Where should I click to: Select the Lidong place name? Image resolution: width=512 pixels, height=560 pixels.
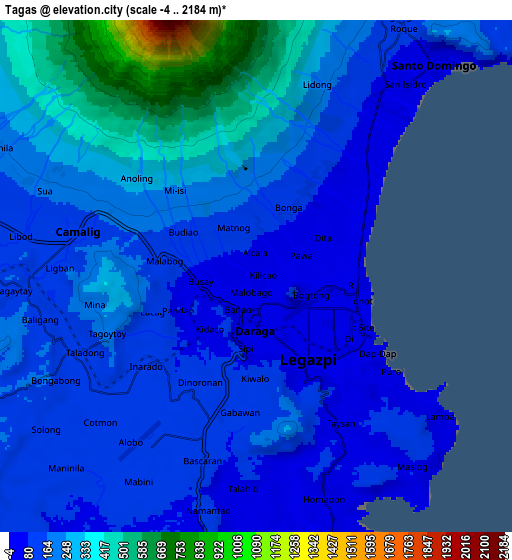317,85
